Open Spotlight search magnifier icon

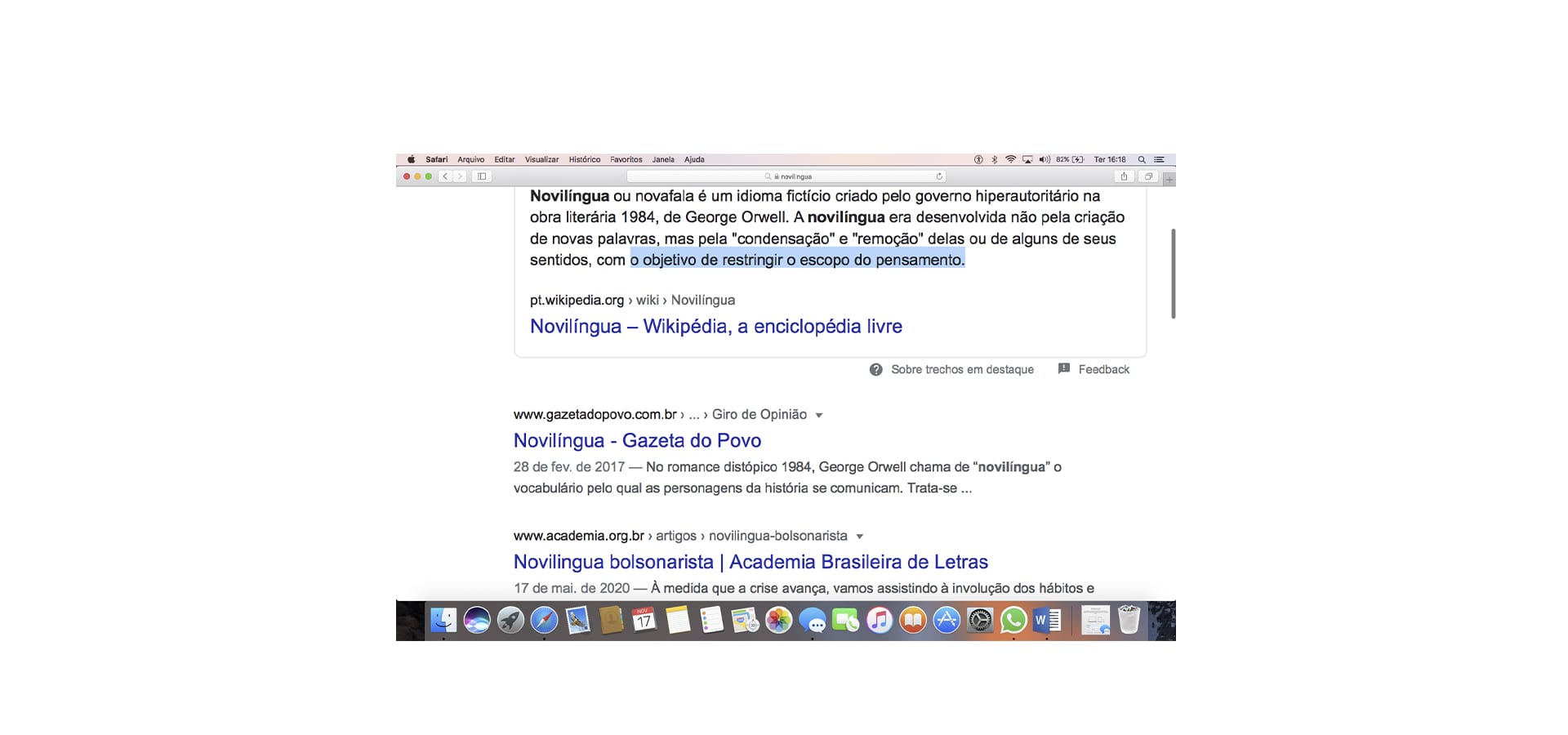[x=1142, y=160]
